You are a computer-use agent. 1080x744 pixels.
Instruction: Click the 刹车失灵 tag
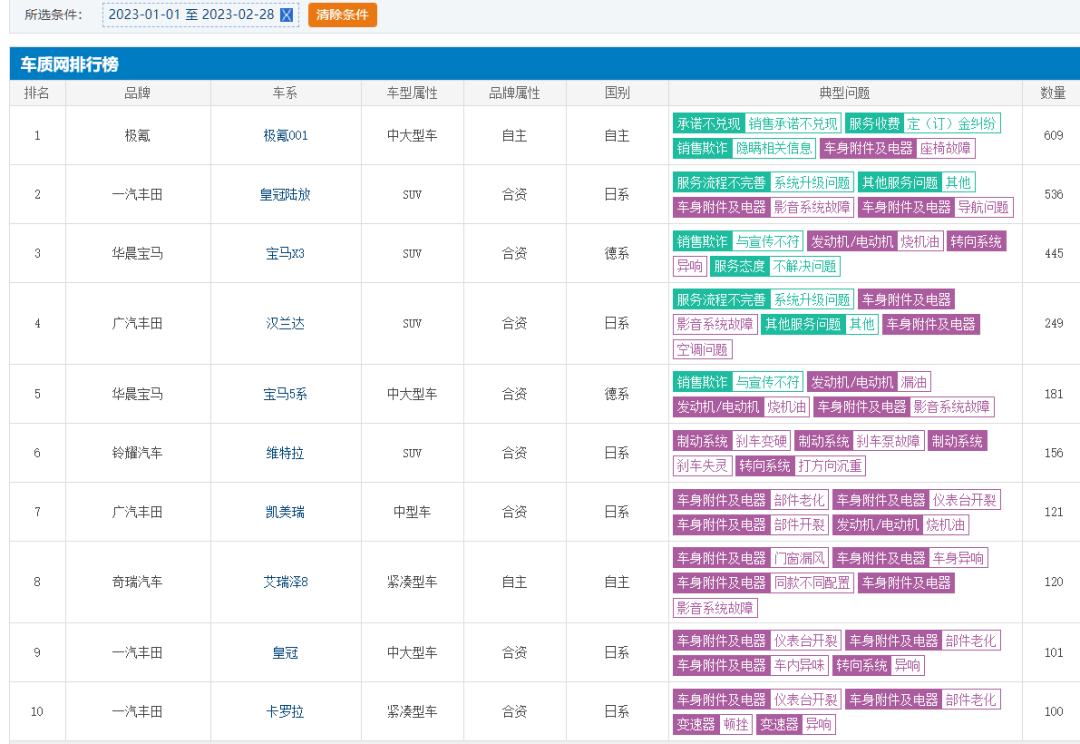coord(702,466)
